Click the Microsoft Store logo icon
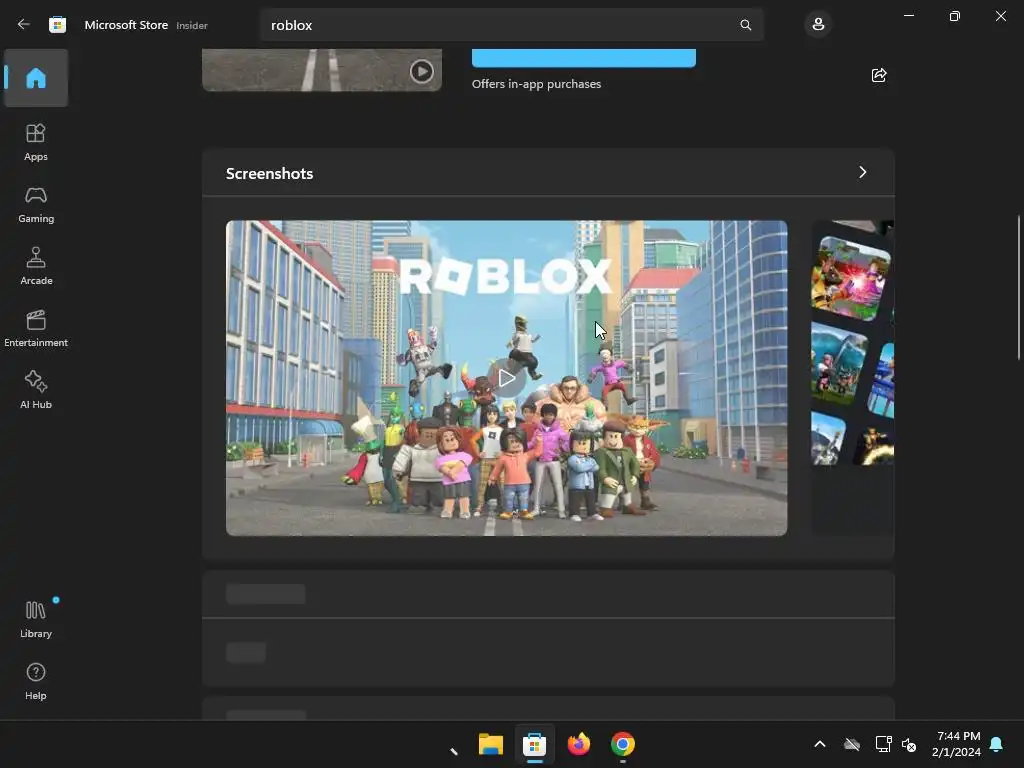 tap(57, 25)
